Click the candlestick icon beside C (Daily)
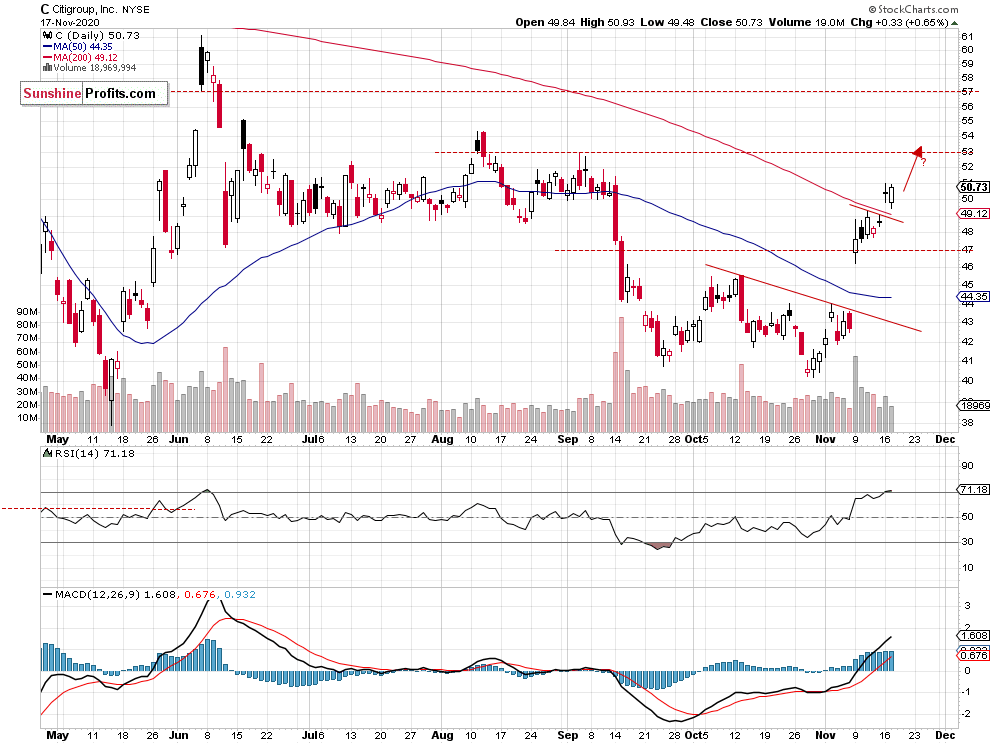This screenshot has height=744, width=990. coord(47,35)
